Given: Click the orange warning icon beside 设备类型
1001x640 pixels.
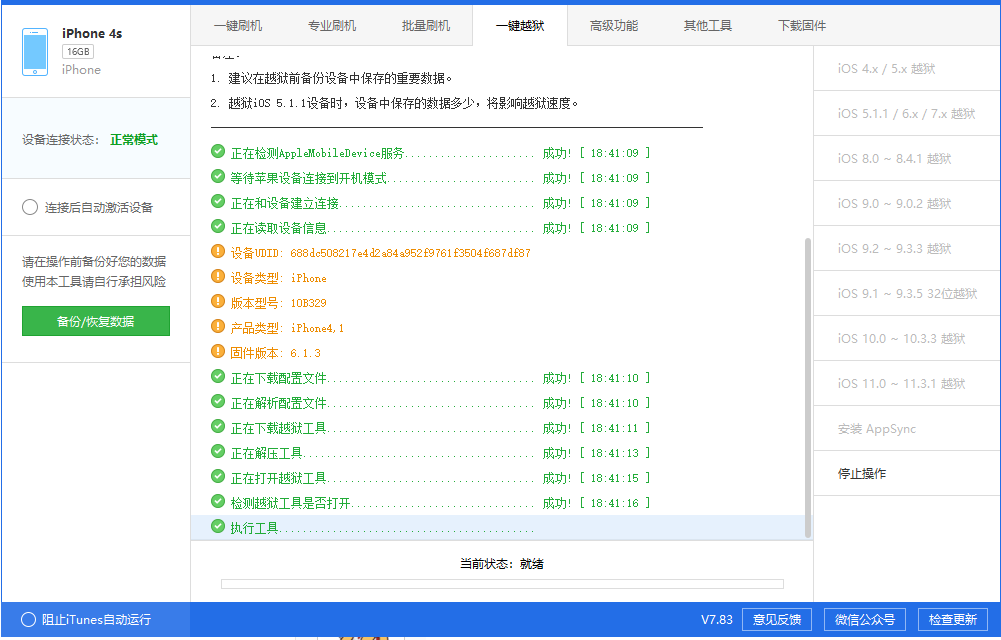Looking at the screenshot, I should (218, 276).
